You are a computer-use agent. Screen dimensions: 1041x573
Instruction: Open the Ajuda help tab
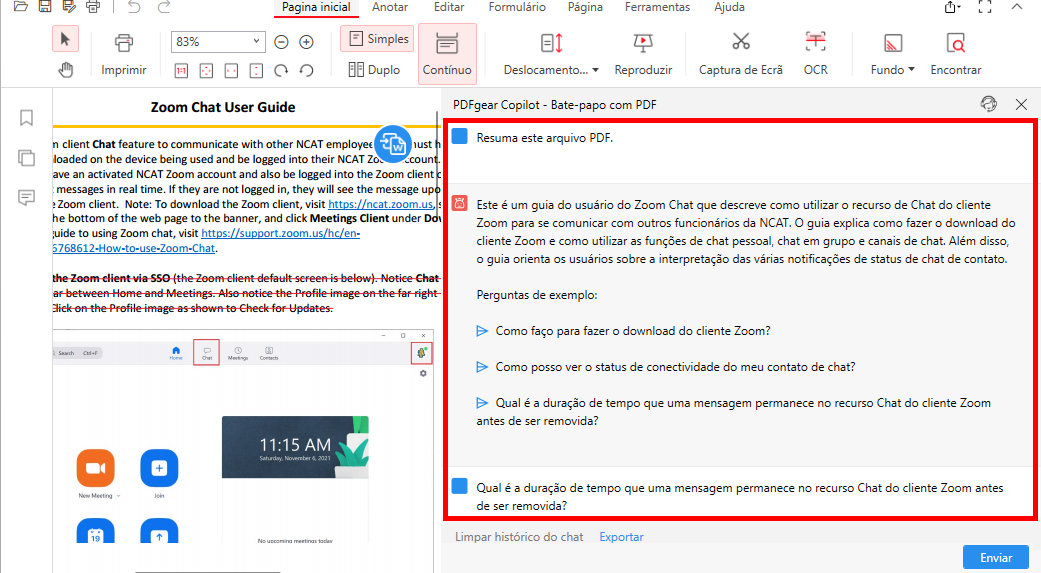click(729, 7)
